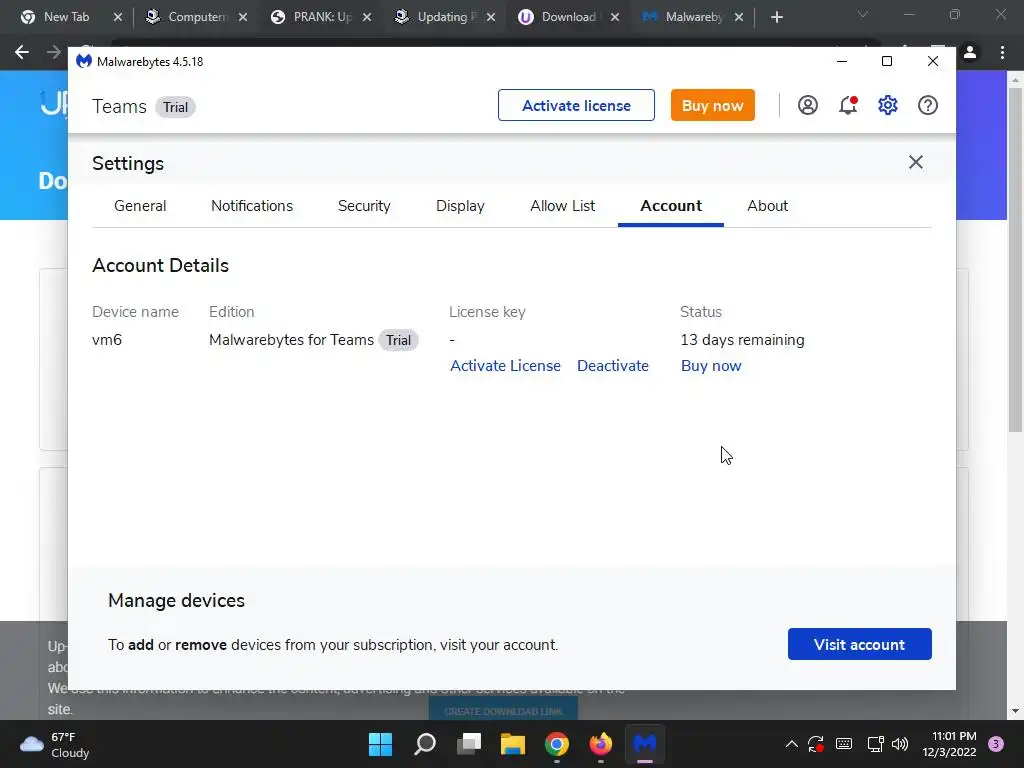Click the Malwarebytes logo in the title bar
Image resolution: width=1024 pixels, height=768 pixels.
point(84,61)
